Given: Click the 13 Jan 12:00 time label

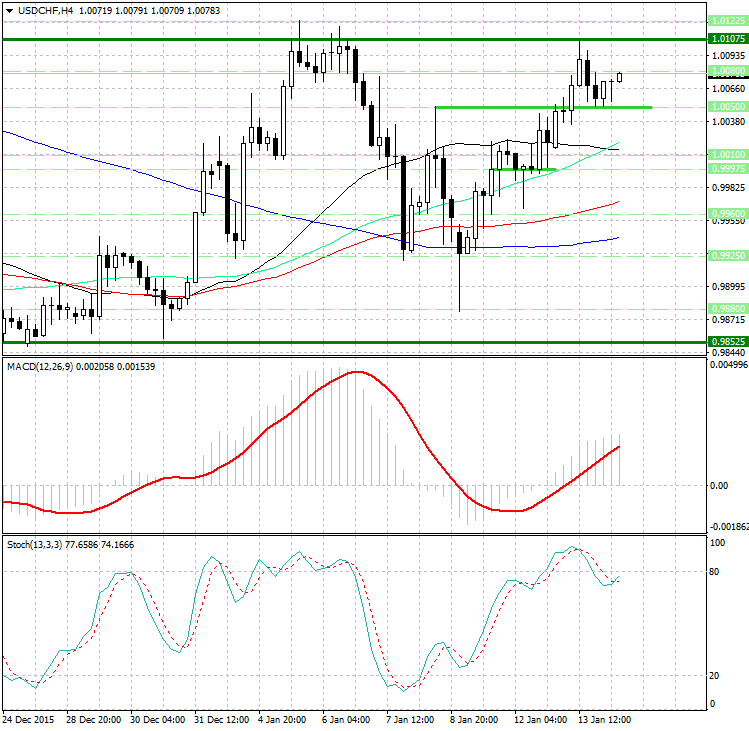Looking at the screenshot, I should click(606, 719).
